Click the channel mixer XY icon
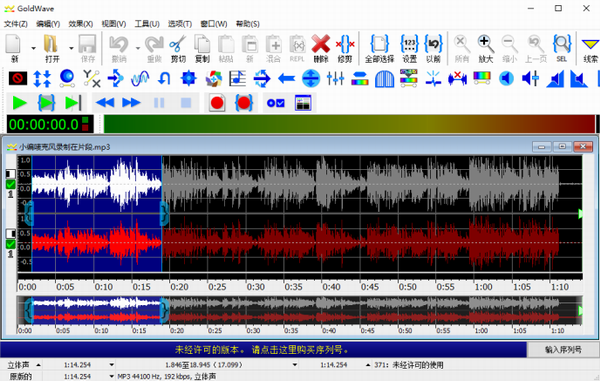Image resolution: width=600 pixels, height=381 pixels. [91, 78]
